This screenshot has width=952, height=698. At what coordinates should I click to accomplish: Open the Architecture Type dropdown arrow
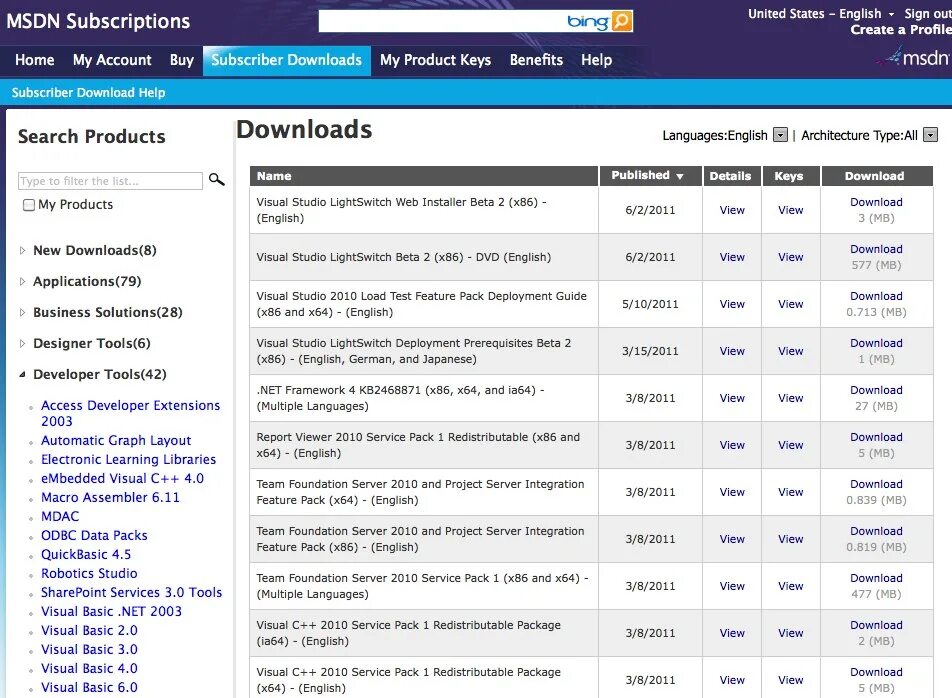coord(930,135)
